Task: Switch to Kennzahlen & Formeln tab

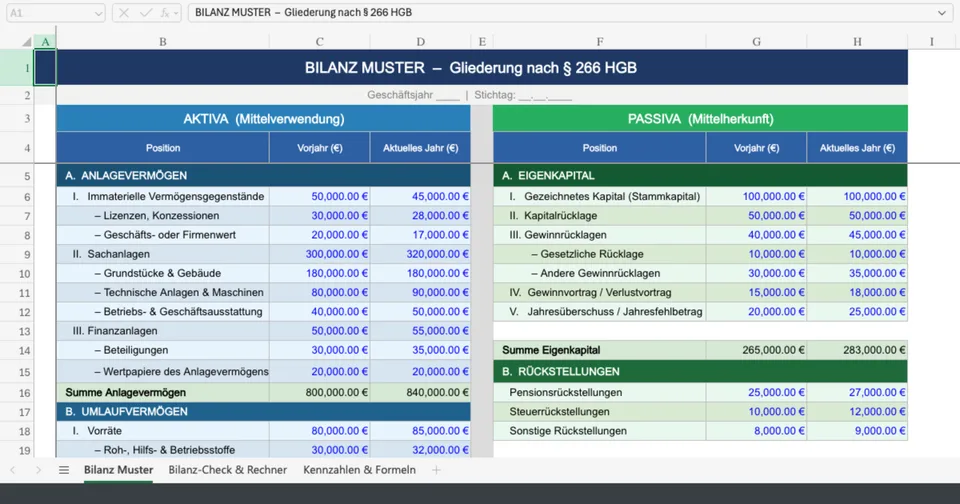Action: tap(359, 470)
